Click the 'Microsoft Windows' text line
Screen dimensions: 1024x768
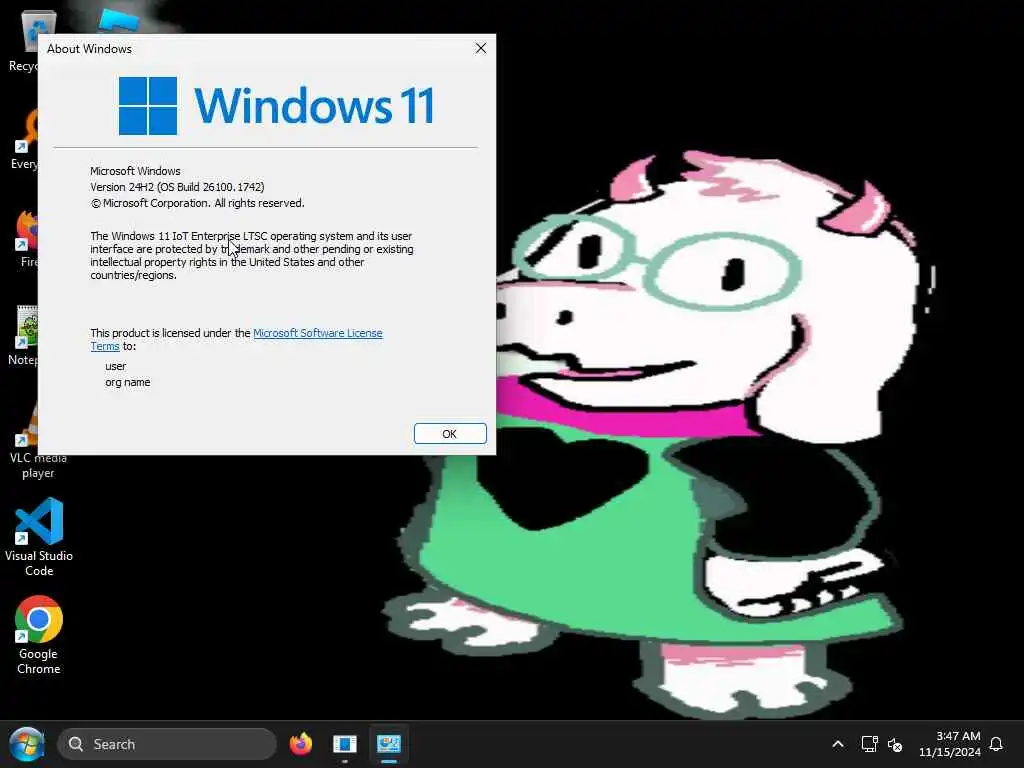[135, 171]
